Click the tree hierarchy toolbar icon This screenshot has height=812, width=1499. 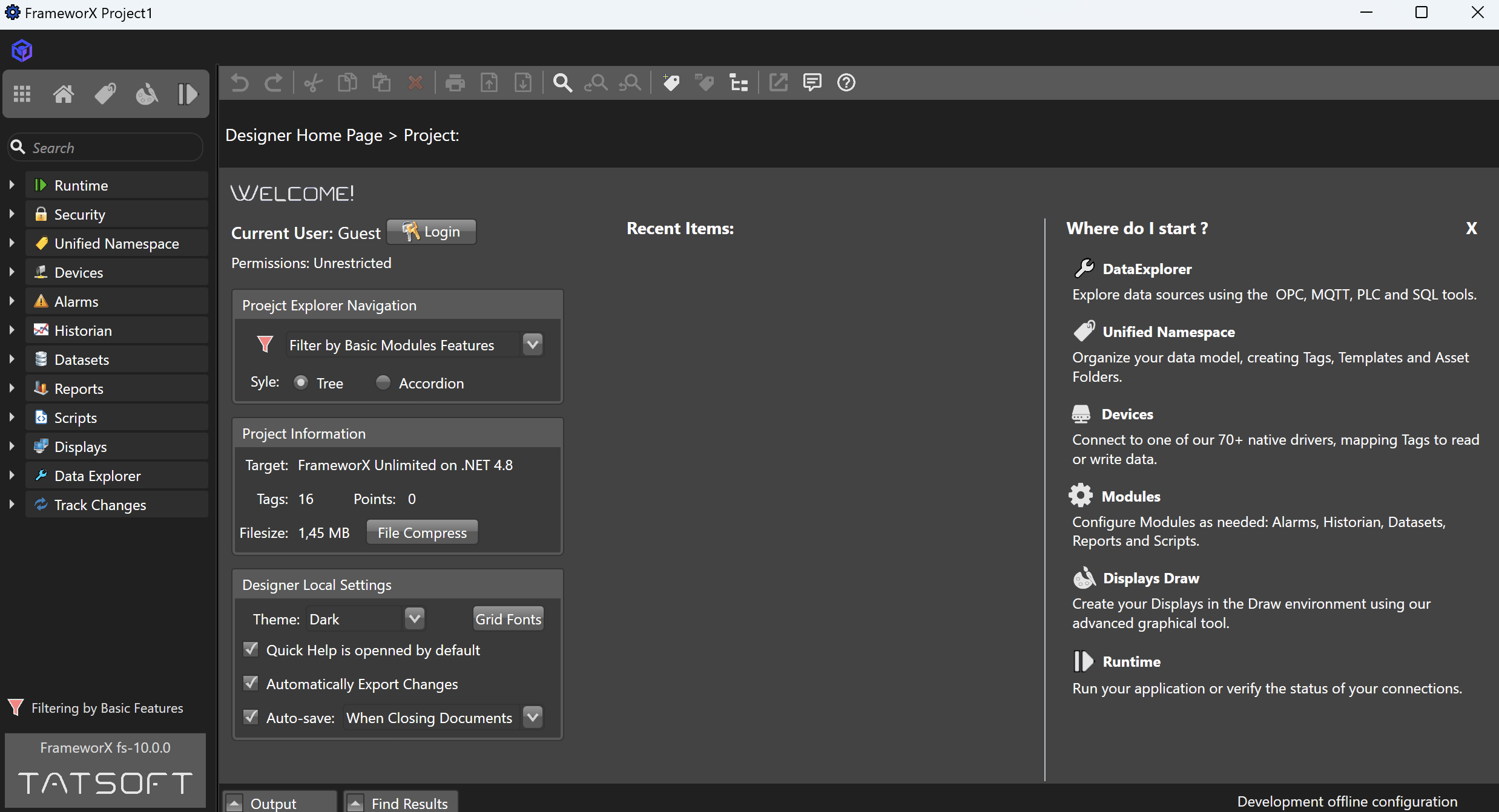click(739, 82)
